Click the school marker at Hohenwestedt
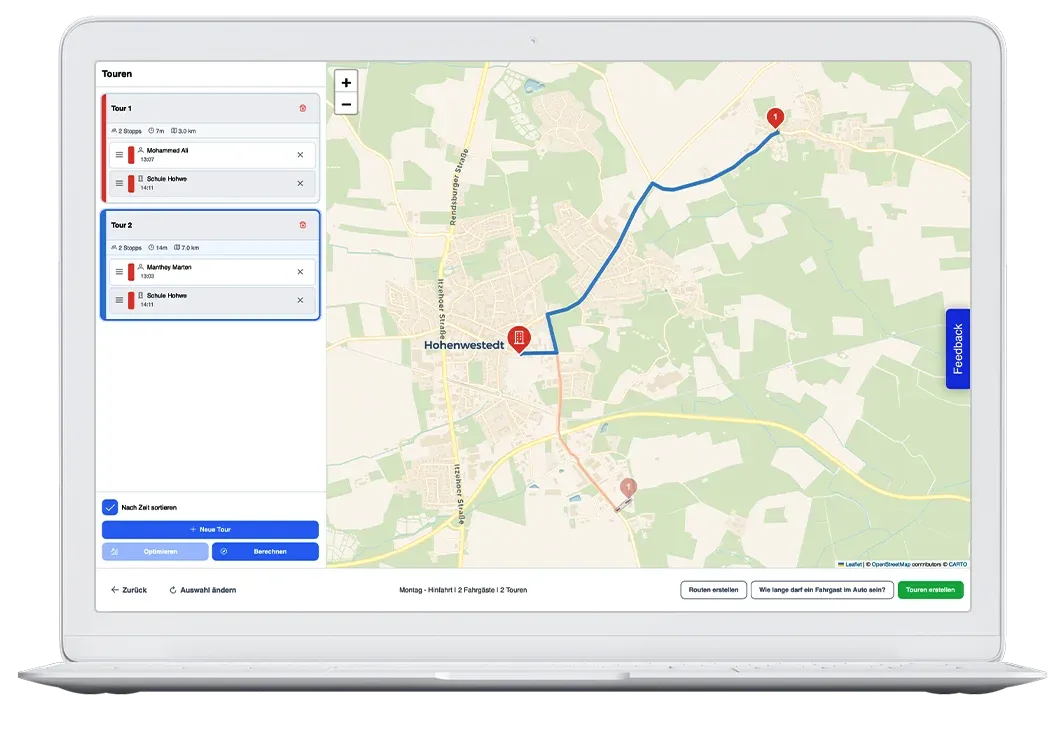Screen dimensions: 1048x750 point(518,339)
